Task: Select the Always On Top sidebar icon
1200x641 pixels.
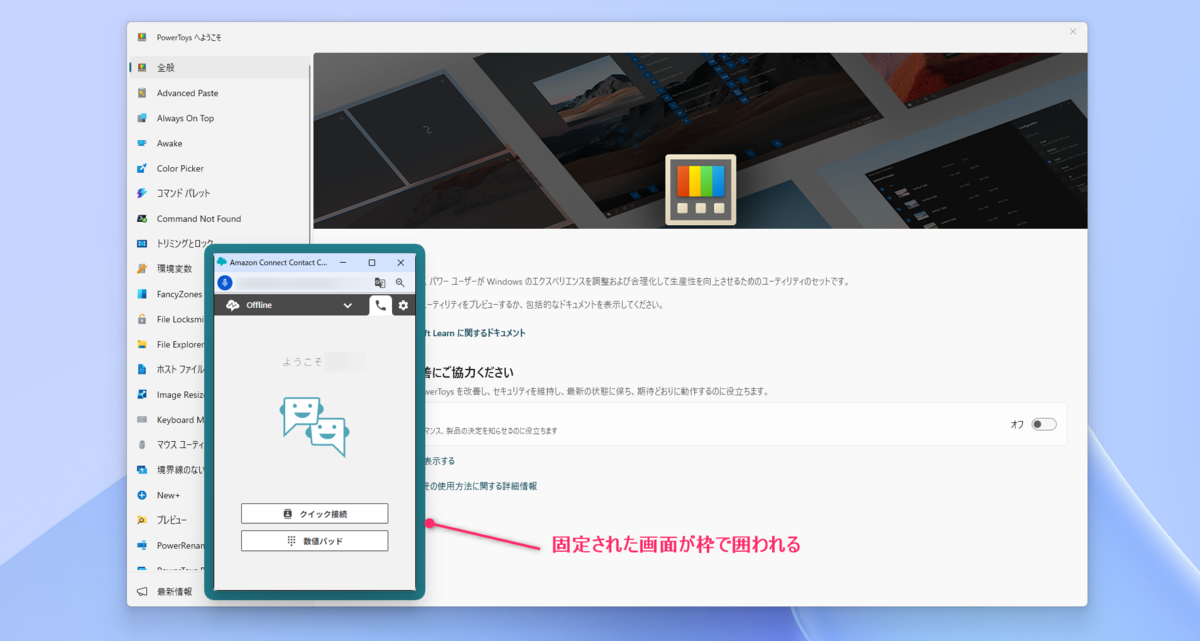Action: [x=142, y=118]
